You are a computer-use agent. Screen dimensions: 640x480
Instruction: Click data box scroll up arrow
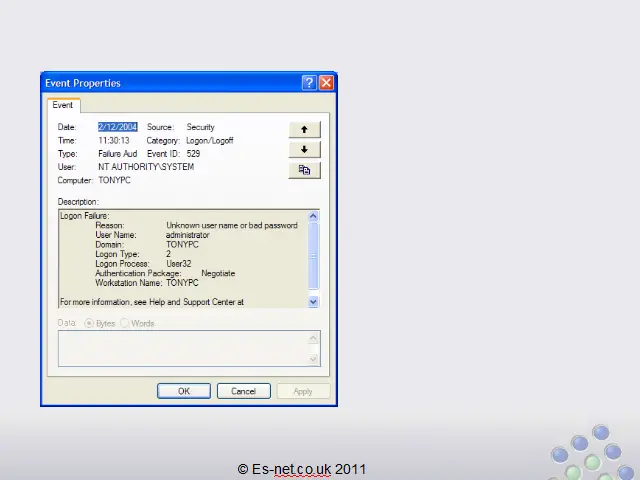[x=313, y=338]
